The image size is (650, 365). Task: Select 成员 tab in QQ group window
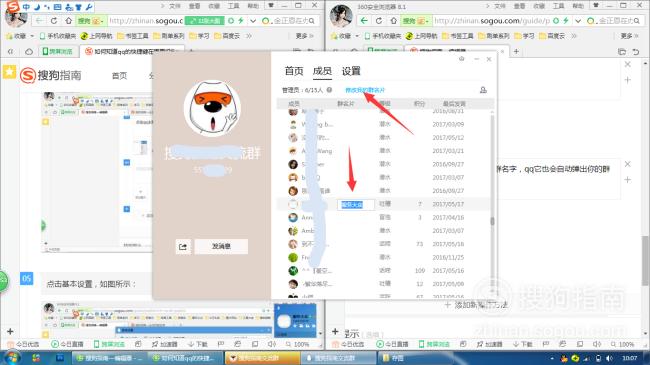[x=322, y=71]
